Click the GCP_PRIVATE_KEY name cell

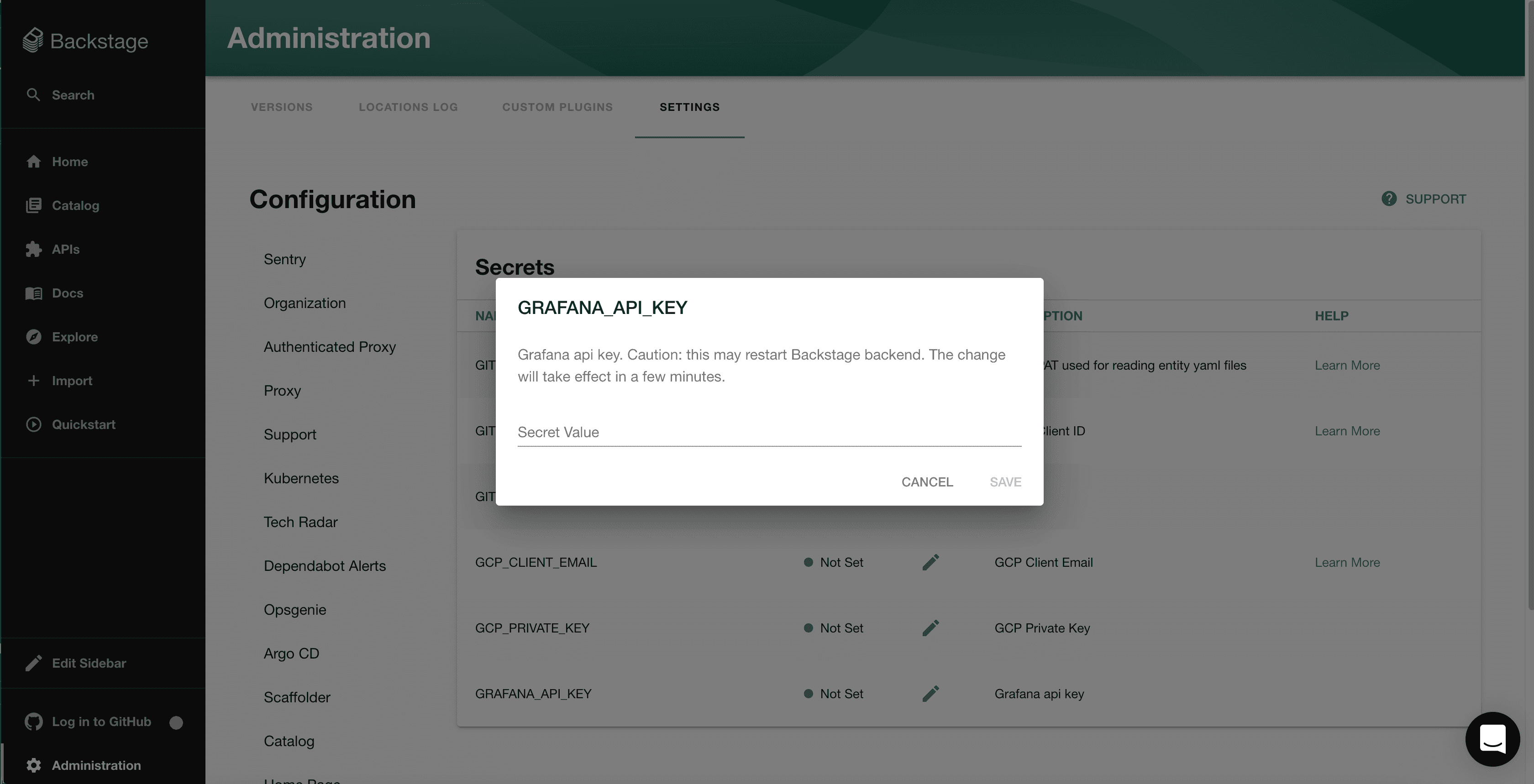[x=532, y=628]
